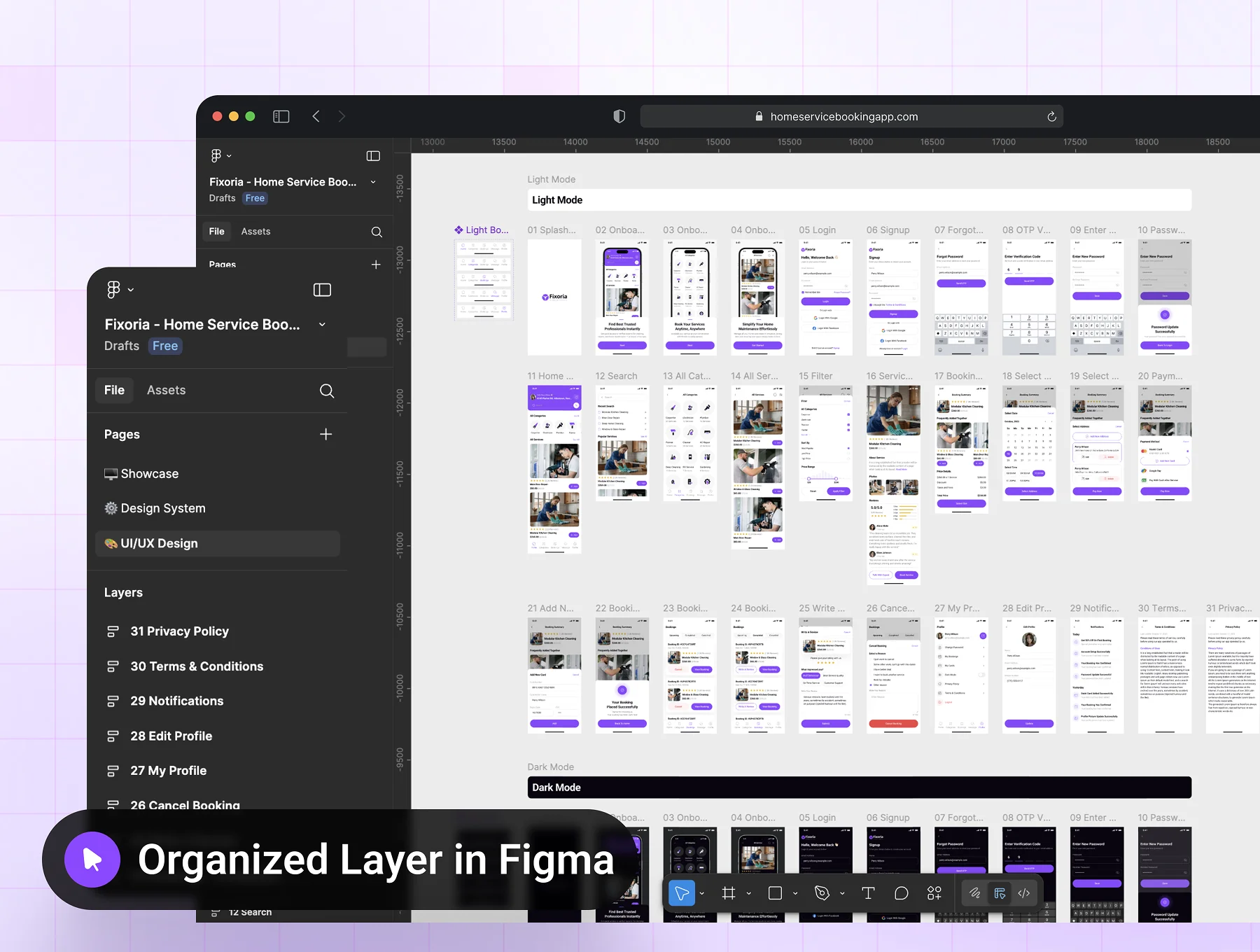Expand shape tool options chevron
This screenshot has height=952, width=1260.
coord(795,894)
